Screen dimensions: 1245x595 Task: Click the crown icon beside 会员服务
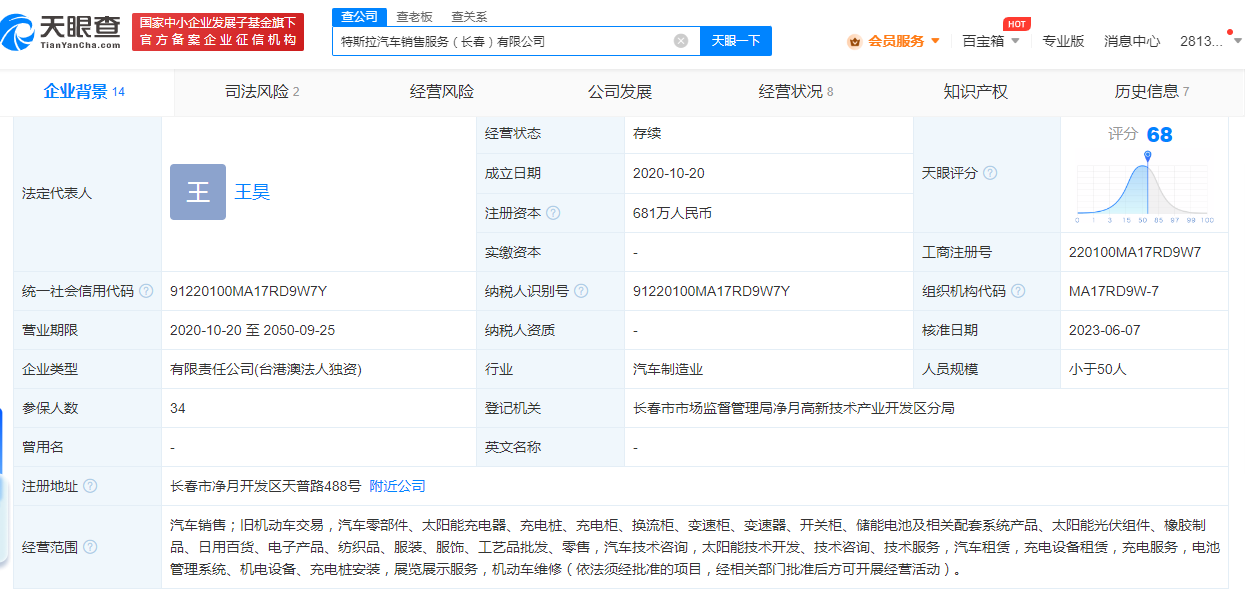[853, 41]
